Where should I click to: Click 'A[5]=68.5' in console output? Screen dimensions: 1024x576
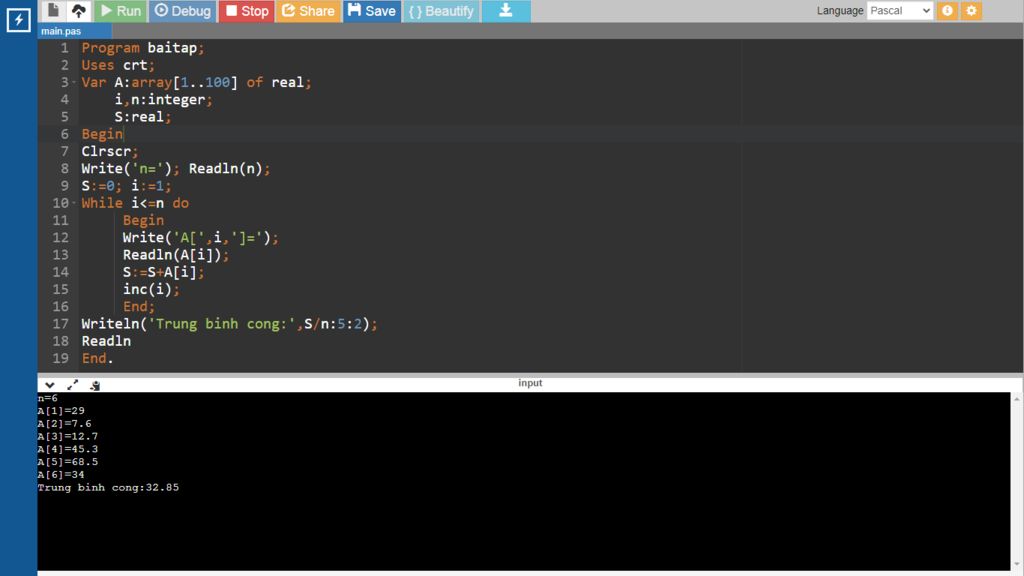pos(68,462)
